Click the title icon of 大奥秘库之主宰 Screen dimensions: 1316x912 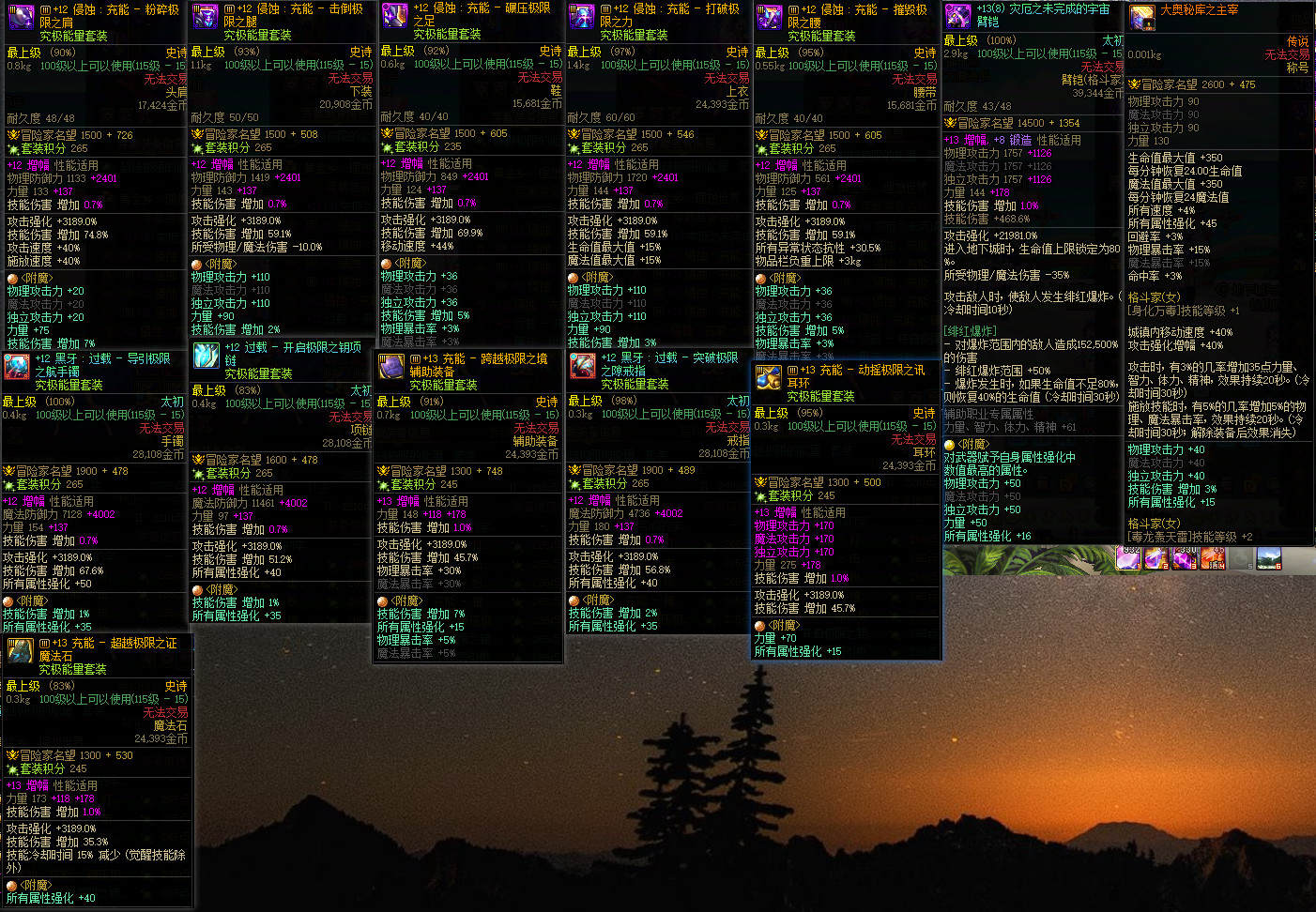tap(1142, 17)
